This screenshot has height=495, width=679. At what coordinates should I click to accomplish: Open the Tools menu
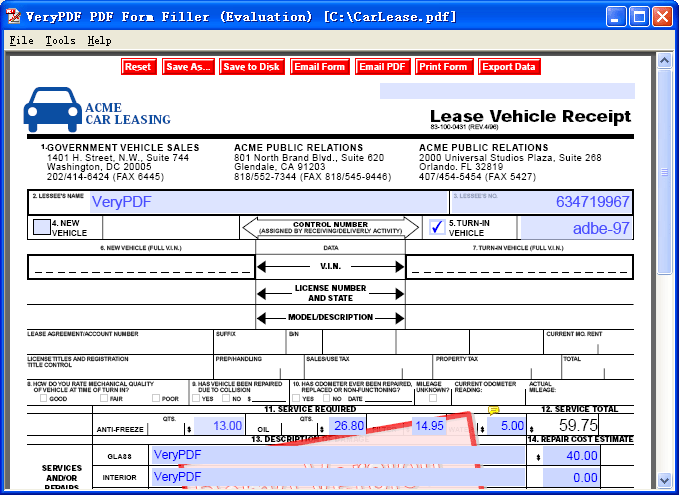[61, 41]
